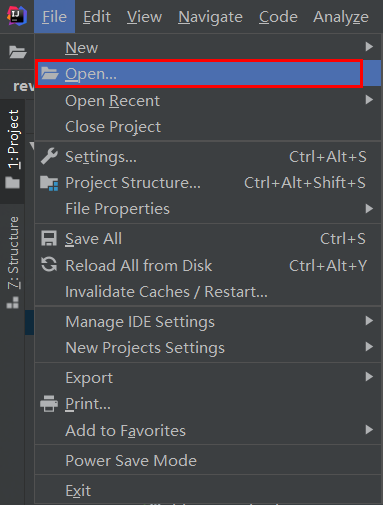Click the IntelliJ IDEA logo icon

(x=17, y=16)
